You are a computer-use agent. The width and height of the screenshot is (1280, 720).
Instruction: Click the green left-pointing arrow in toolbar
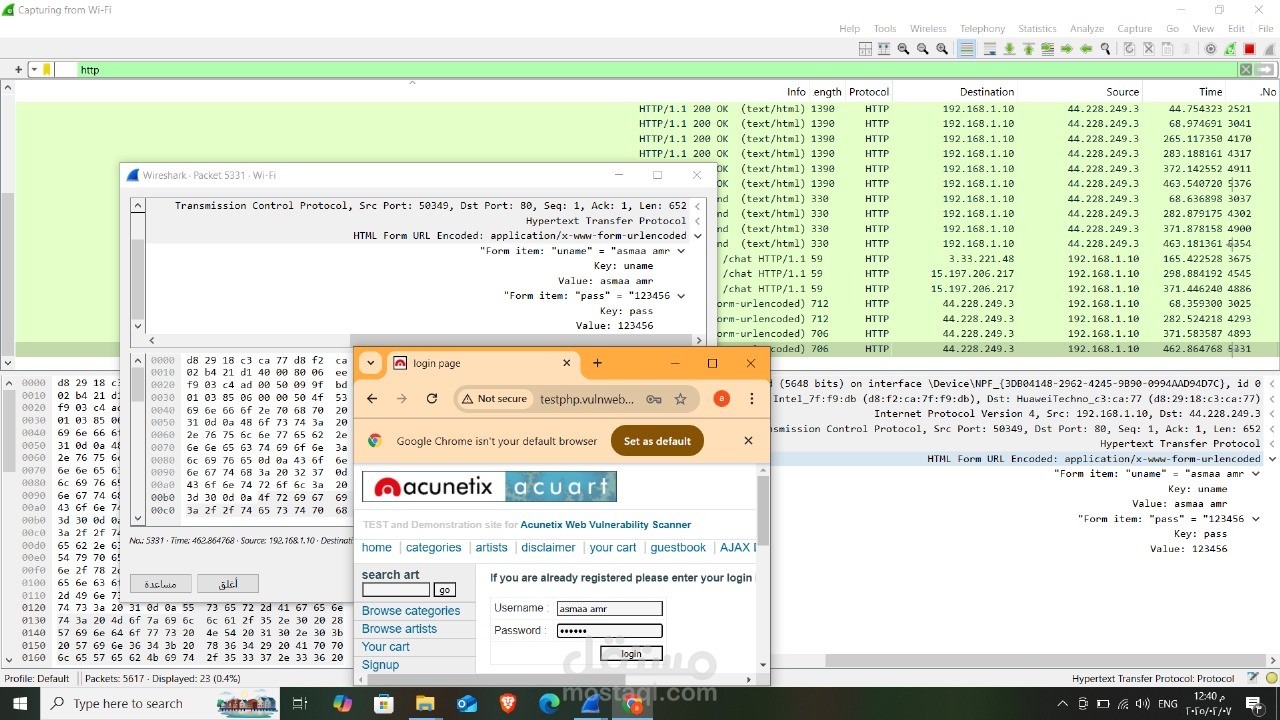[1086, 48]
